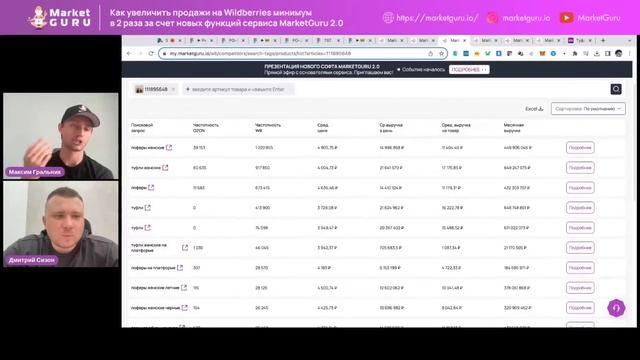This screenshot has width=640, height=360.
Task: Open external link for 'лоферы женские летние'
Action: pyautogui.click(x=184, y=287)
